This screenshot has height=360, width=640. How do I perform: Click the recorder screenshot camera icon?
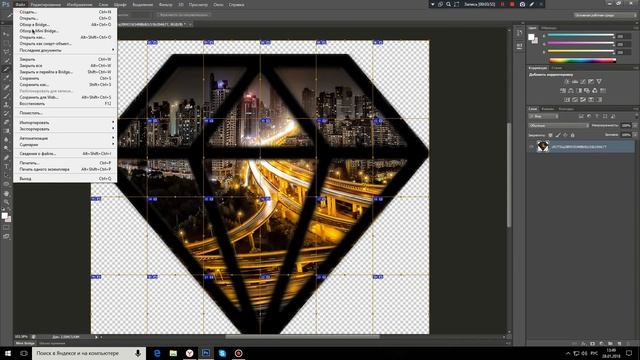[522, 4]
